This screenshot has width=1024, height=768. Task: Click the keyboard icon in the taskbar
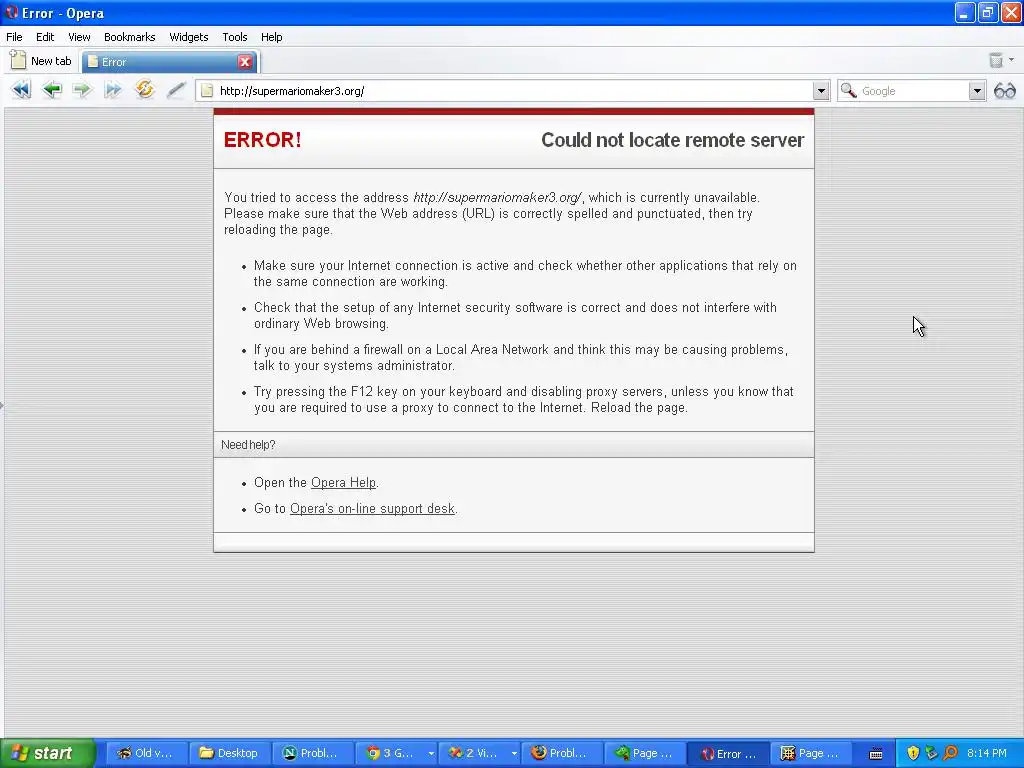(876, 754)
